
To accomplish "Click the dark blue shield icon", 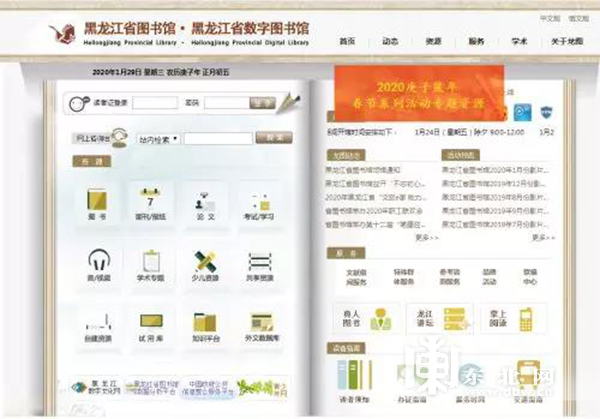I will click(546, 112).
